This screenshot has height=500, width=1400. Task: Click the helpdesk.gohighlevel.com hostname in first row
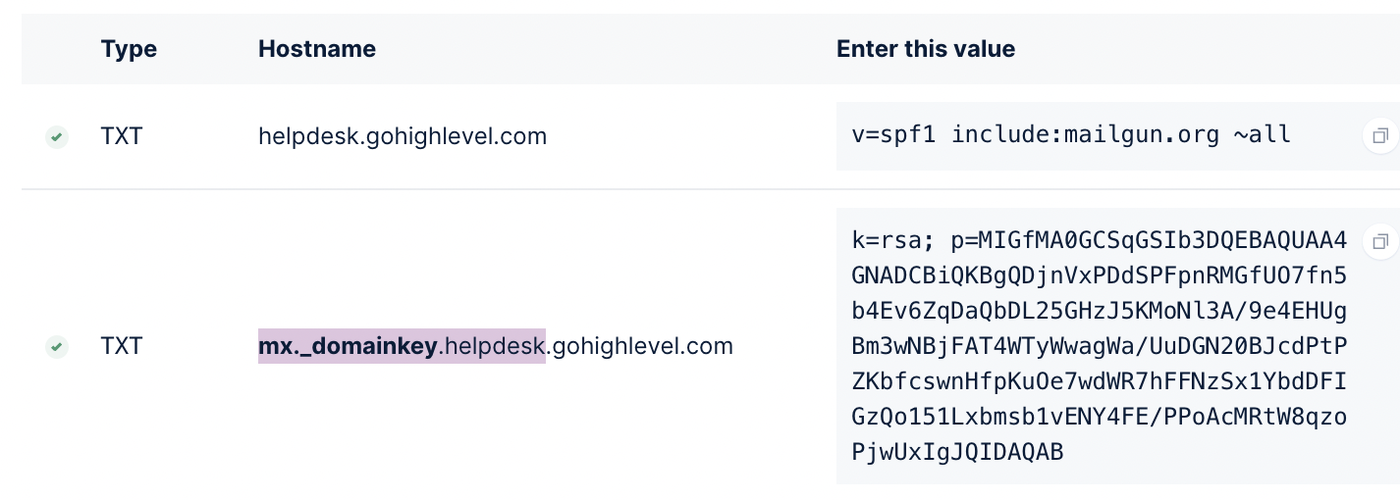click(402, 136)
